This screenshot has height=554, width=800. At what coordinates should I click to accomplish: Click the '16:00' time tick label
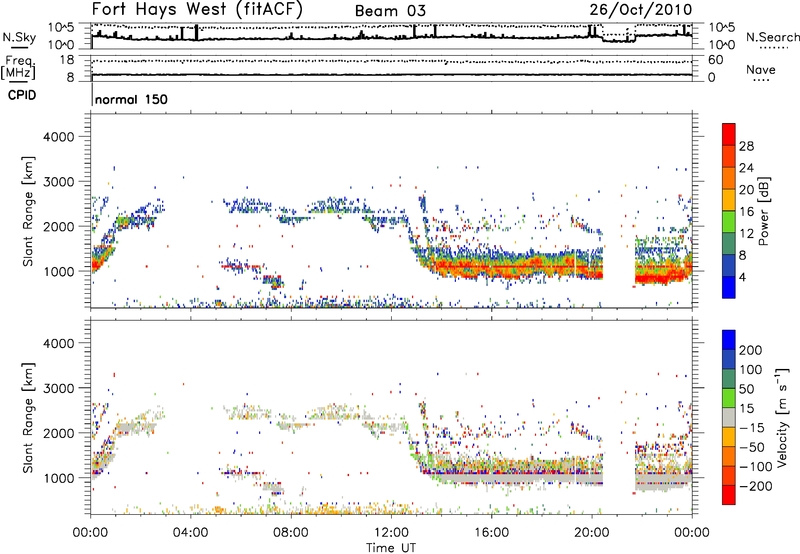point(491,533)
